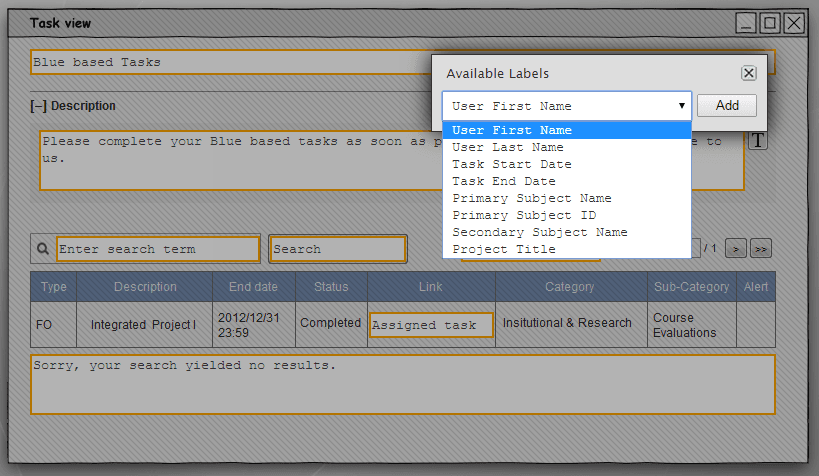The width and height of the screenshot is (819, 476).
Task: Choose Primary Subject Name option
Action: pos(567,198)
